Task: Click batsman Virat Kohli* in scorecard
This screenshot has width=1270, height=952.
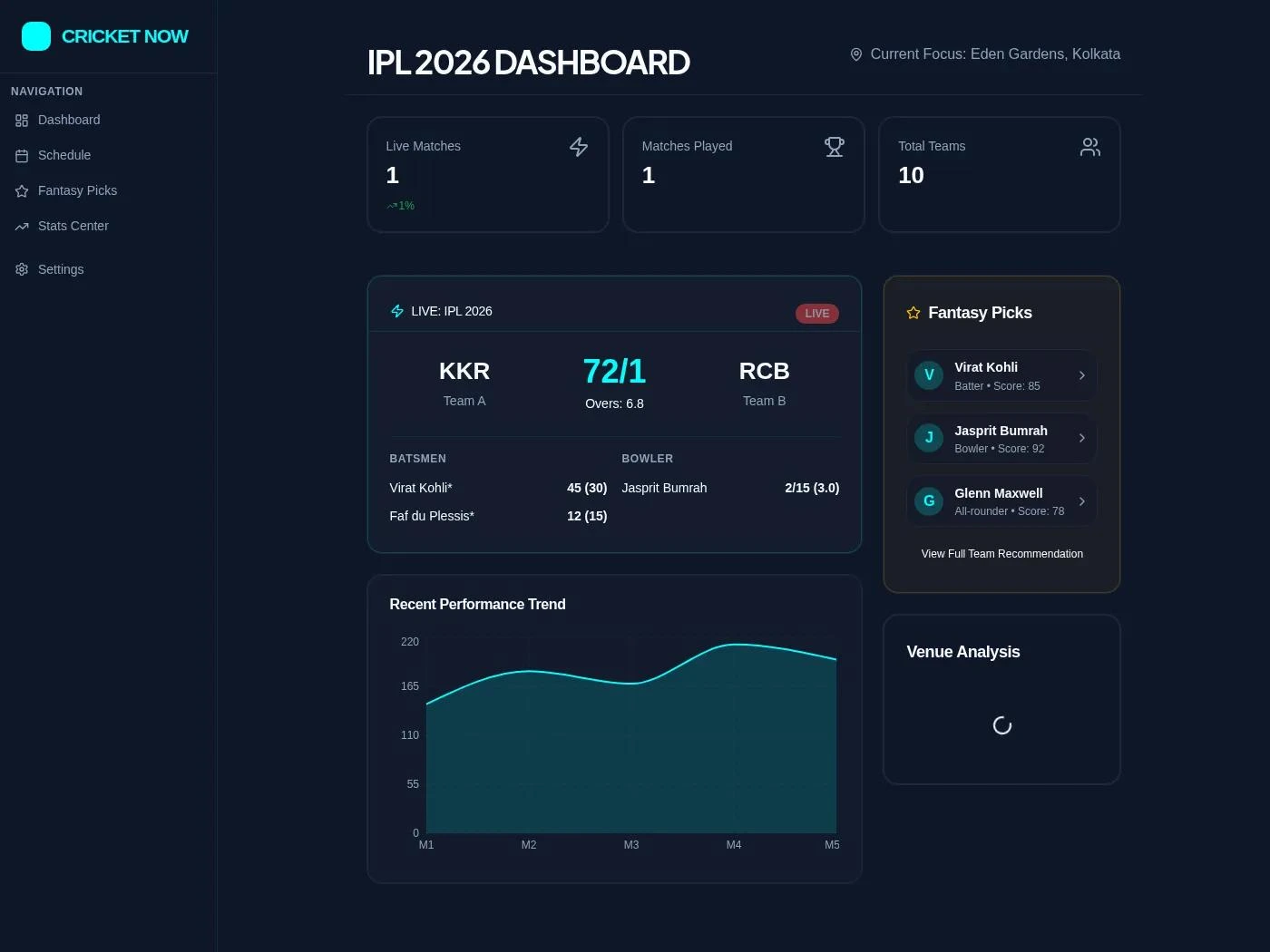Action: tap(421, 488)
